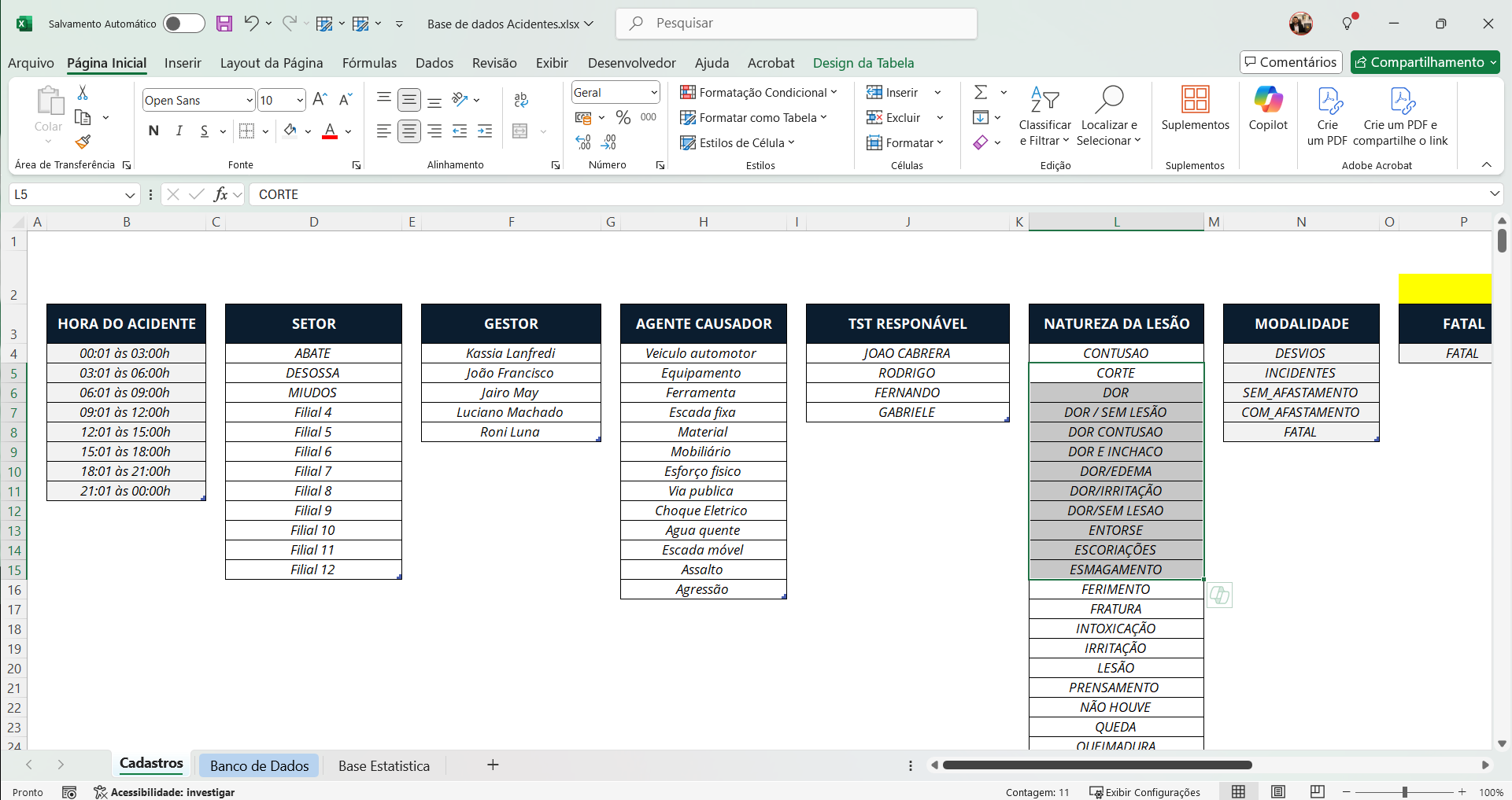Image resolution: width=1512 pixels, height=800 pixels.
Task: Click the AutoSum sigma icon
Action: (981, 93)
